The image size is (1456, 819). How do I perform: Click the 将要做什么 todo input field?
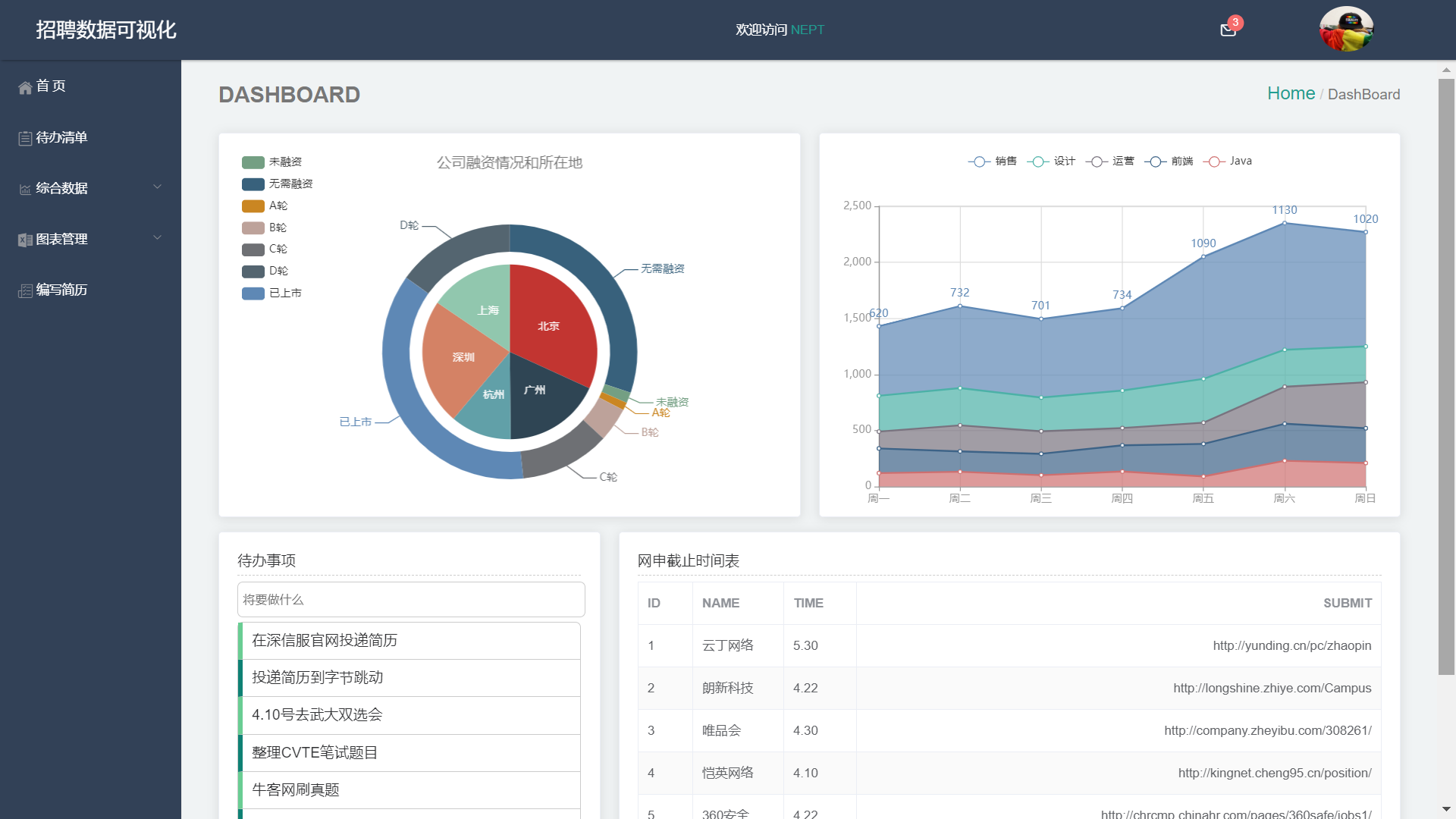click(x=410, y=599)
